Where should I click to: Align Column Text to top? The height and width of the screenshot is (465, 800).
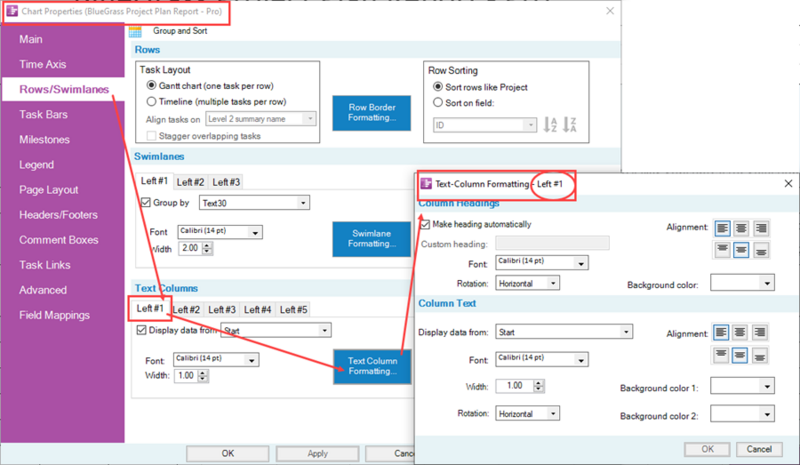pyautogui.click(x=721, y=355)
